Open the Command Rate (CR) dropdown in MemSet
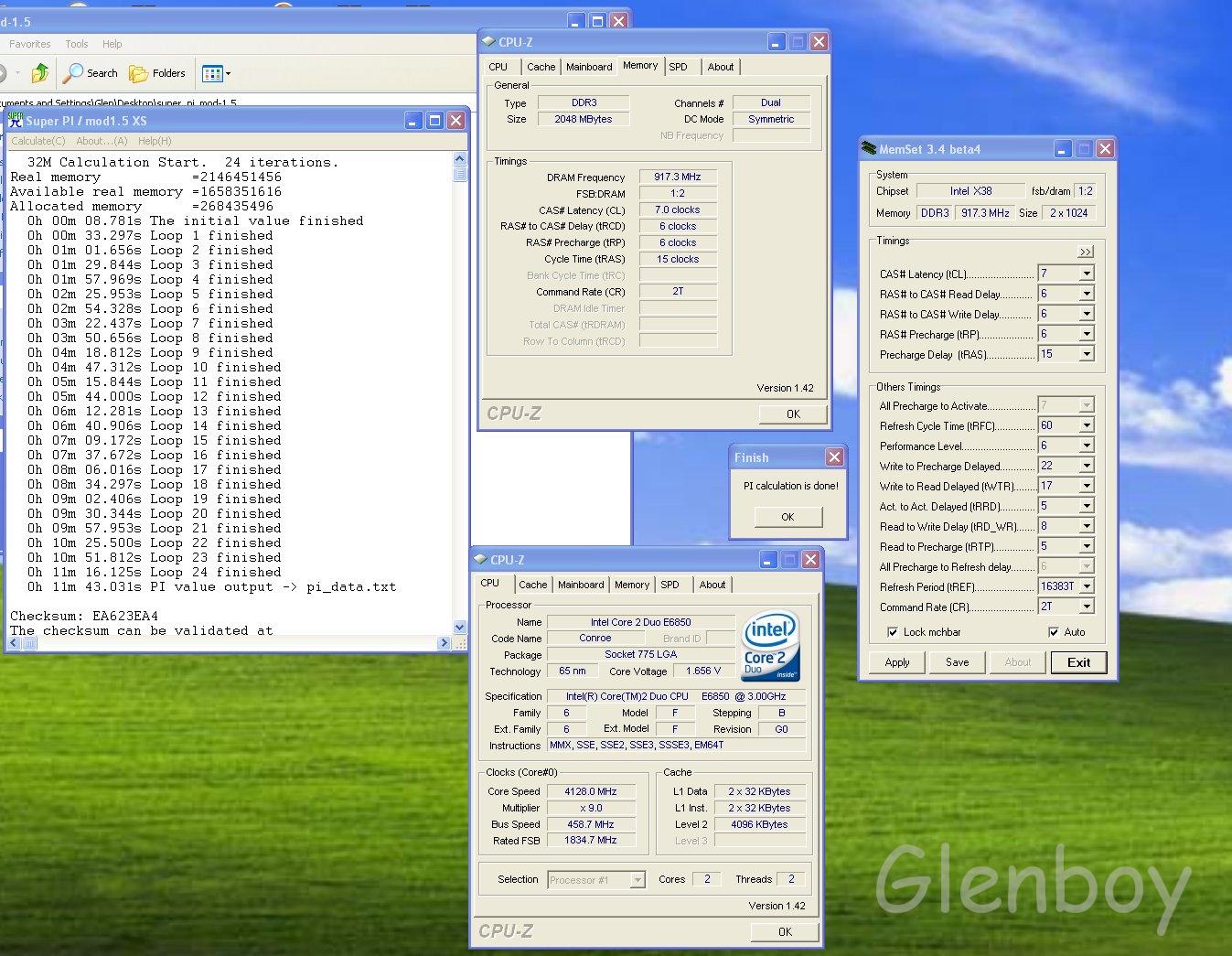This screenshot has height=956, width=1232. tap(1087, 607)
